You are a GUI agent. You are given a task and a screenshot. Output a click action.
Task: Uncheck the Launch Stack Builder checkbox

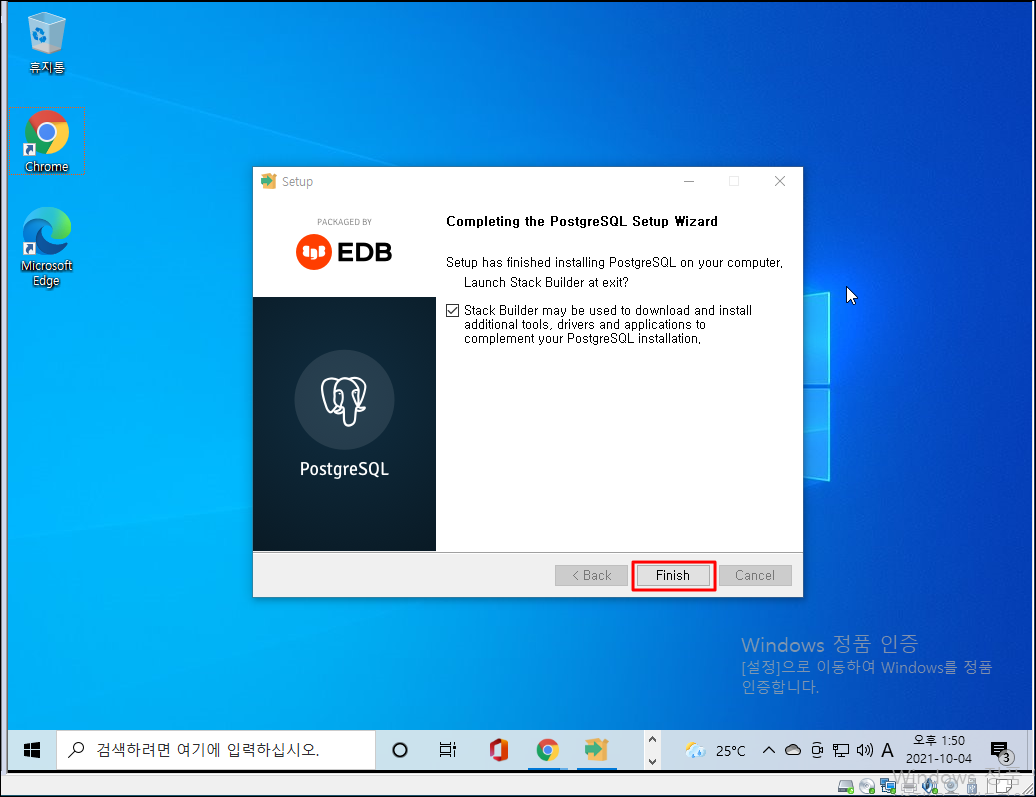[453, 311]
